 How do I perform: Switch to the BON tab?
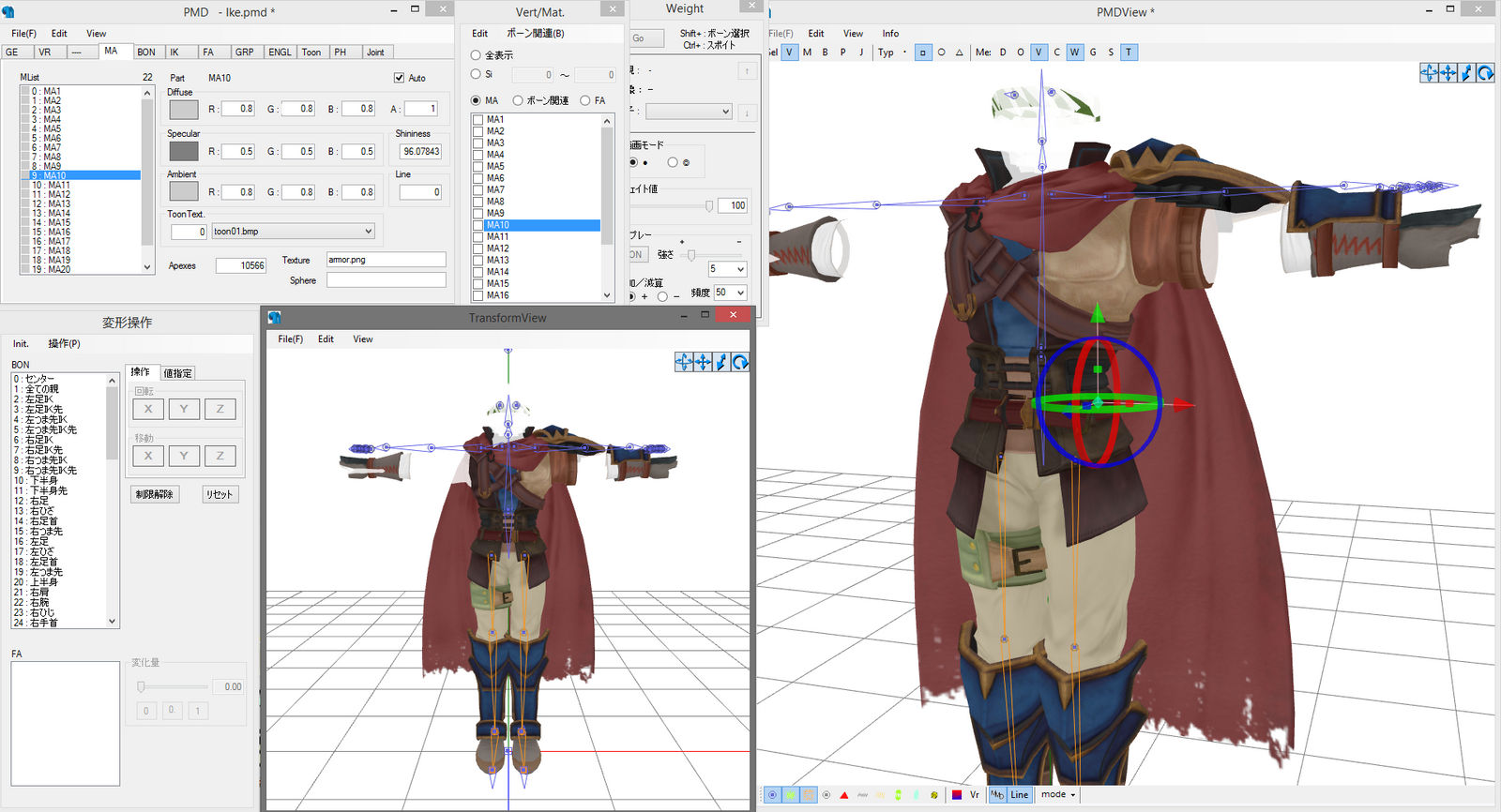click(146, 53)
